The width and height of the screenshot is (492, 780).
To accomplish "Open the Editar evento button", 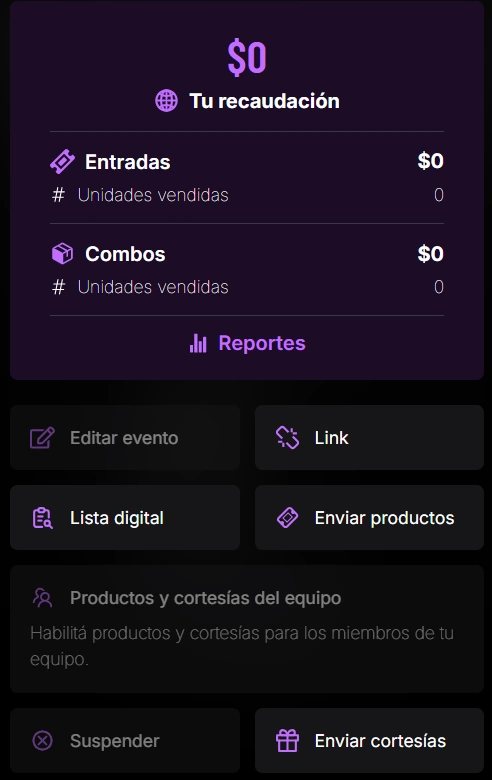I will click(x=125, y=438).
